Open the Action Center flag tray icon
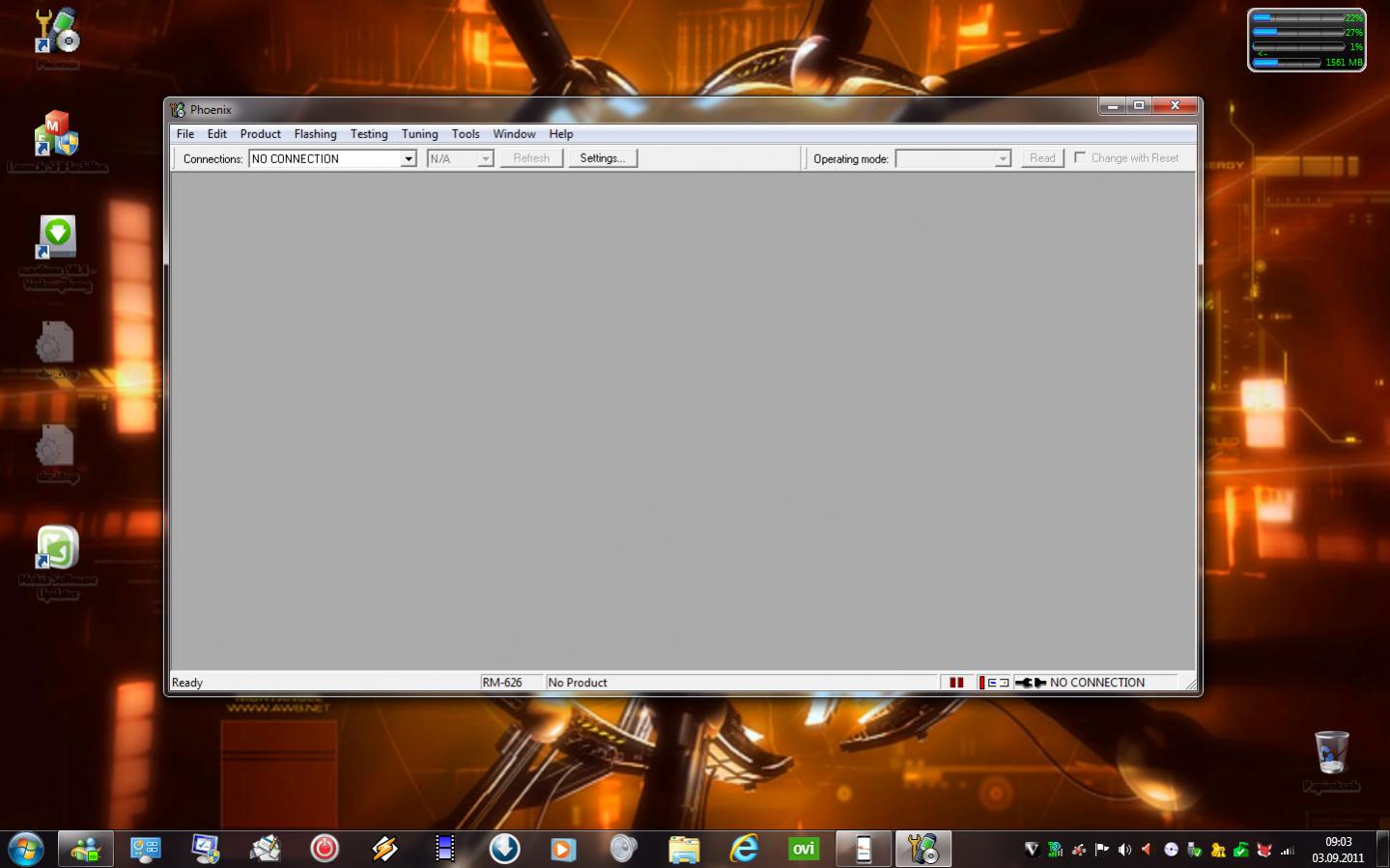1390x868 pixels. point(1101,850)
